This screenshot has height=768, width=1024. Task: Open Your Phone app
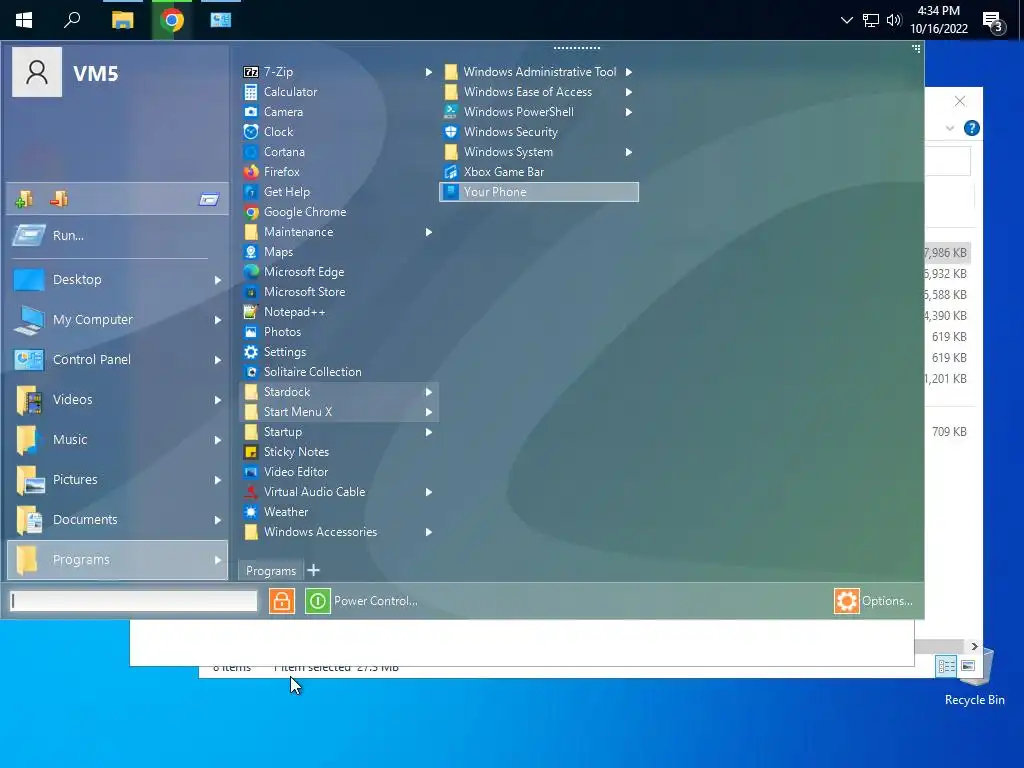(x=539, y=192)
